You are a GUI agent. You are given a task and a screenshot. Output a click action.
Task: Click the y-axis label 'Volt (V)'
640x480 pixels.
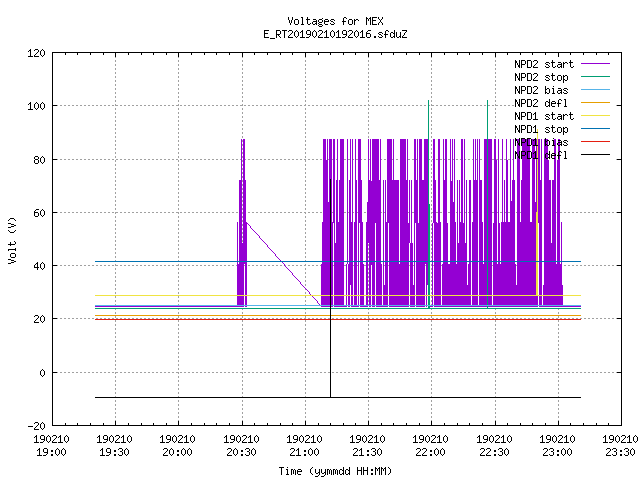(12, 240)
